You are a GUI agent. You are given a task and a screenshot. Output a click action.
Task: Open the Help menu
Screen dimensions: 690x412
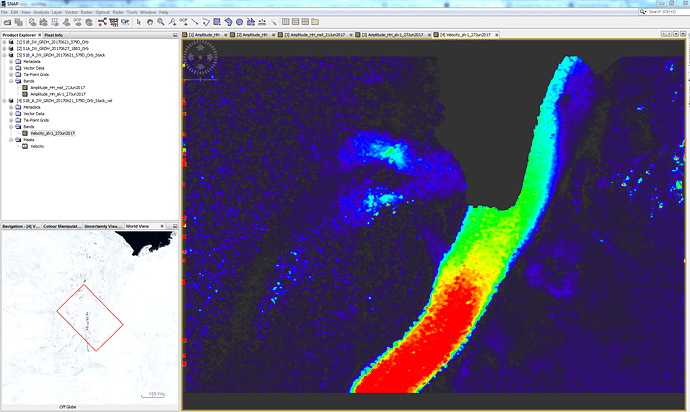pos(164,12)
